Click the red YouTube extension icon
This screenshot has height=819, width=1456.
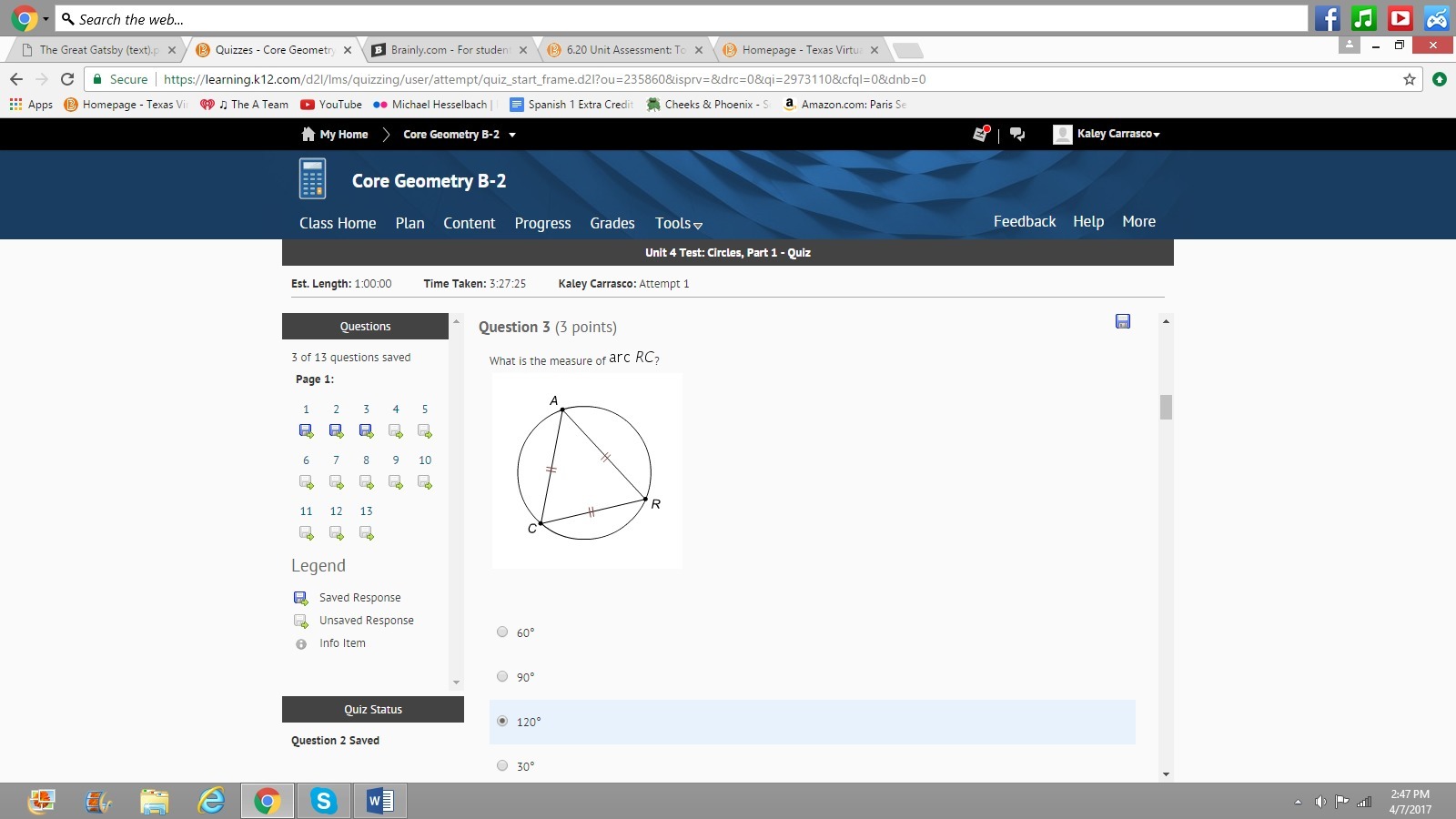[x=1400, y=18]
